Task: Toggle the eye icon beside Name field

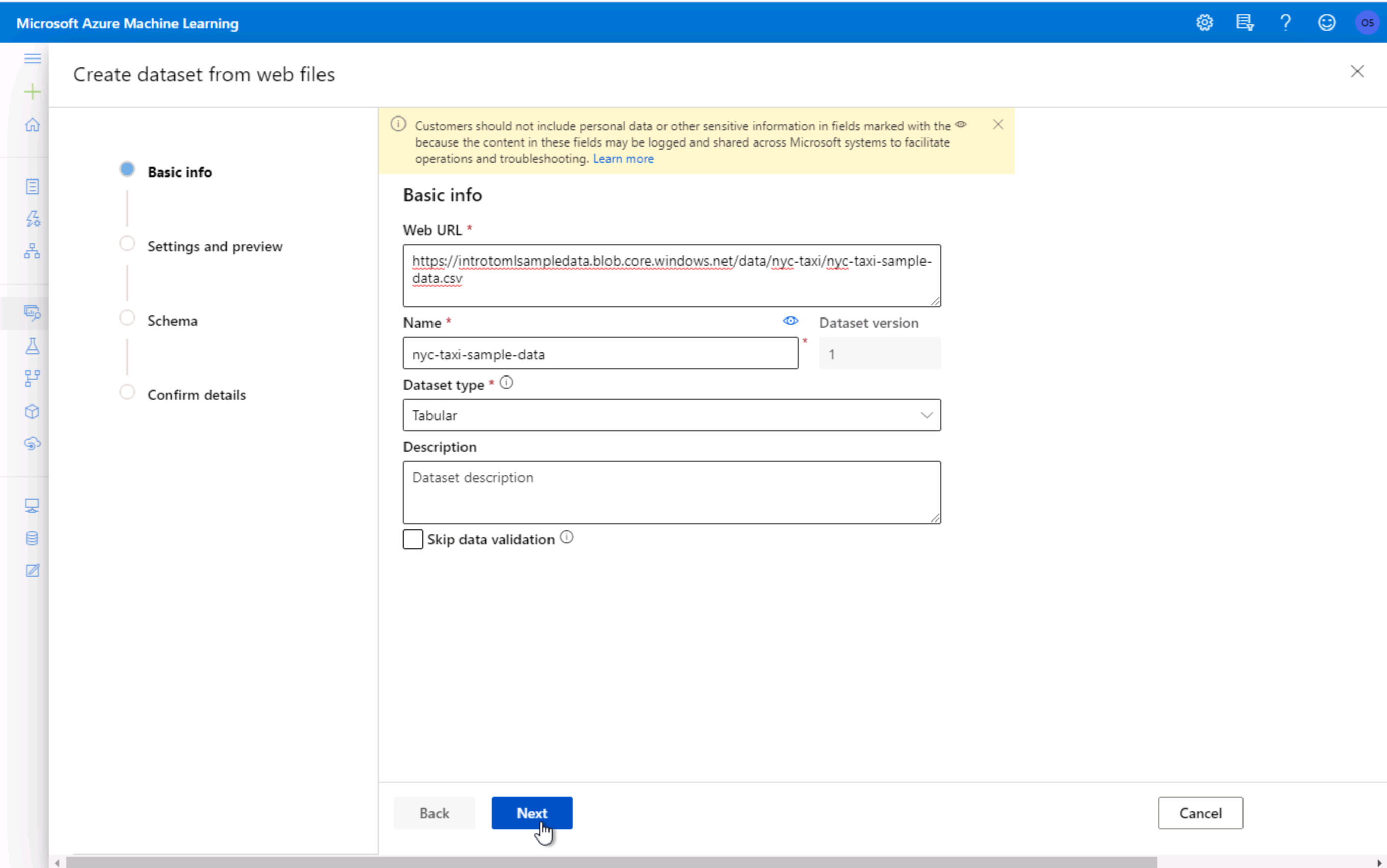Action: pos(790,321)
